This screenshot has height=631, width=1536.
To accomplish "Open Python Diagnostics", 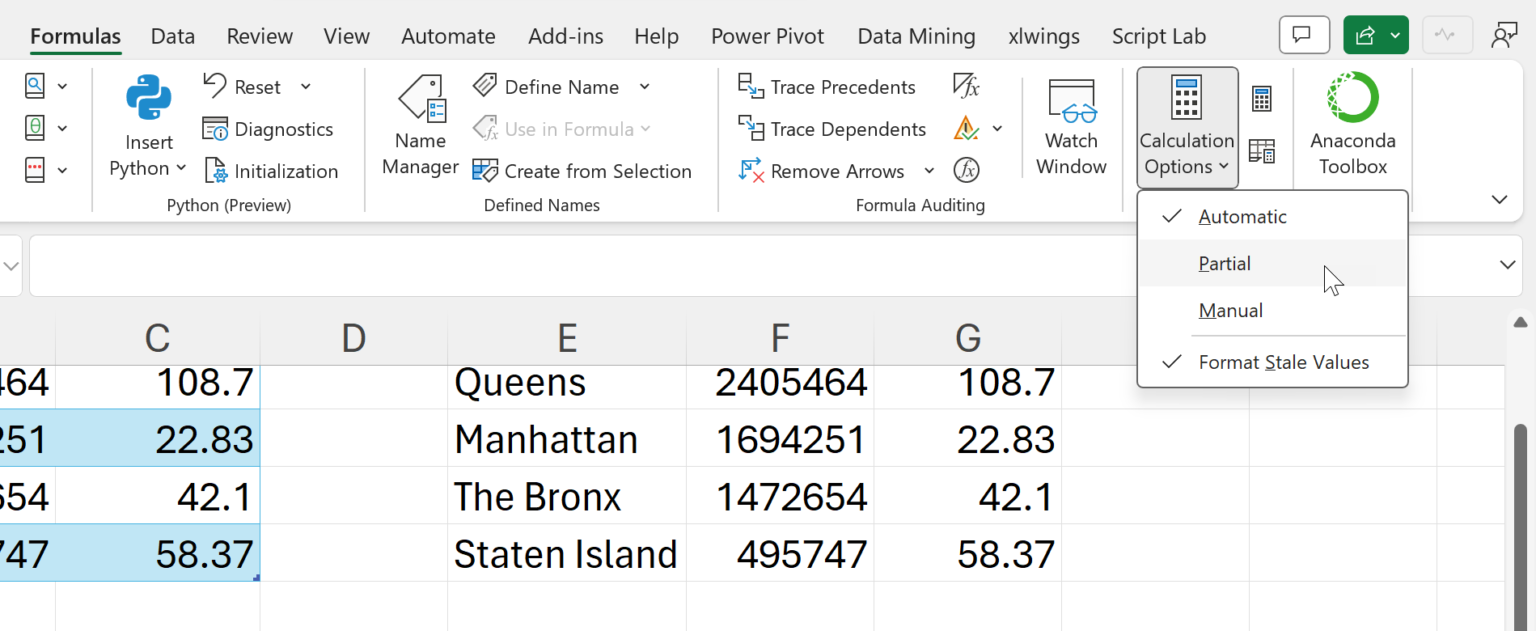I will (x=268, y=129).
